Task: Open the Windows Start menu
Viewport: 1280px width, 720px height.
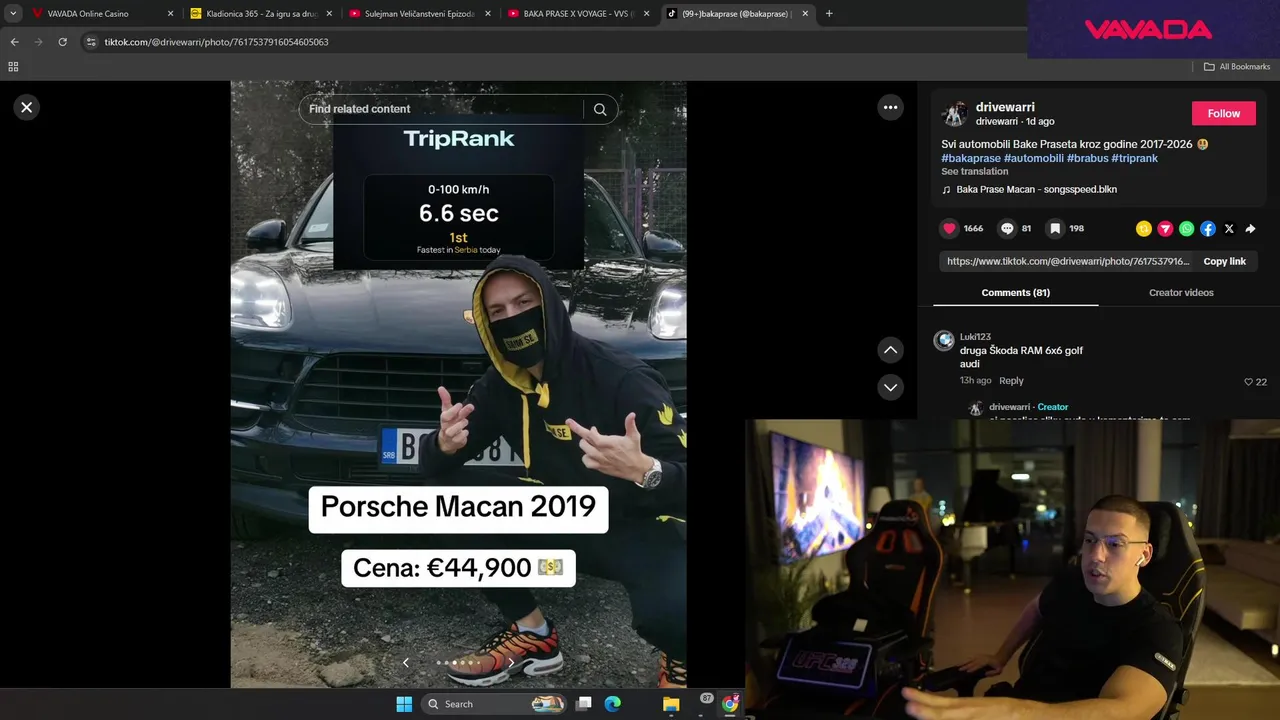Action: (404, 704)
